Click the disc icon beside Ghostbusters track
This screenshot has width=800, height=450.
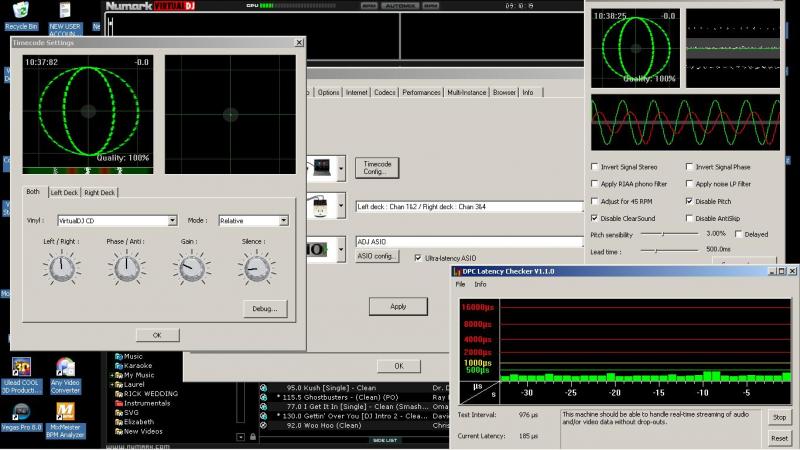(263, 397)
